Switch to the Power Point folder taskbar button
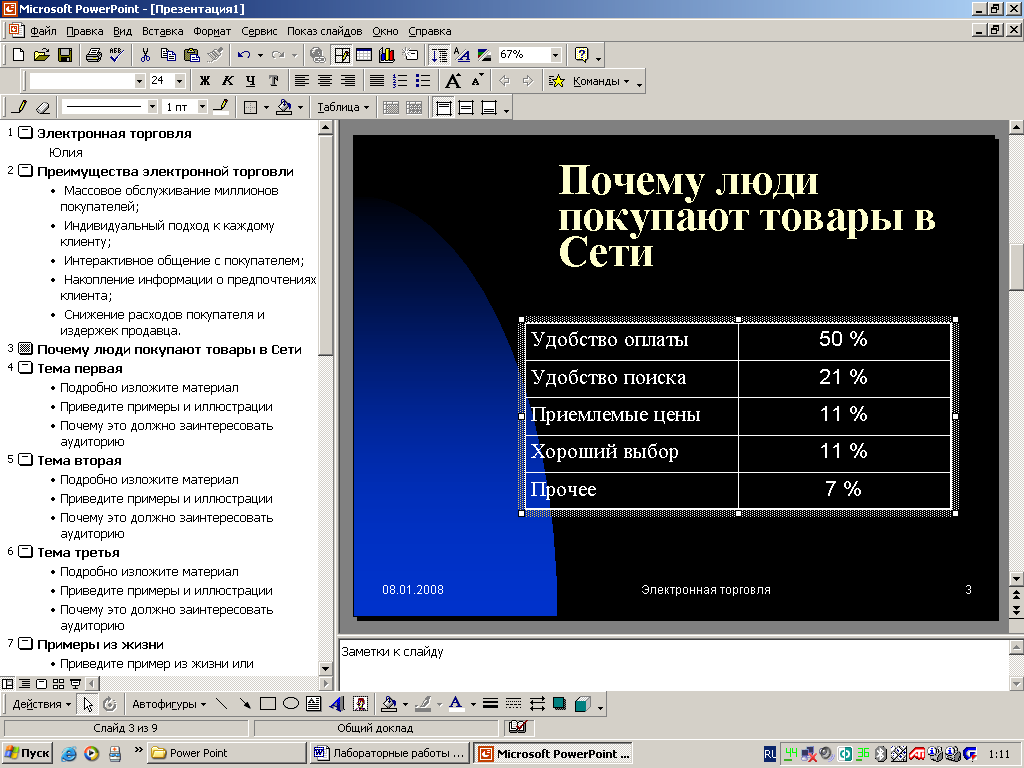The height and width of the screenshot is (768, 1024). point(226,753)
